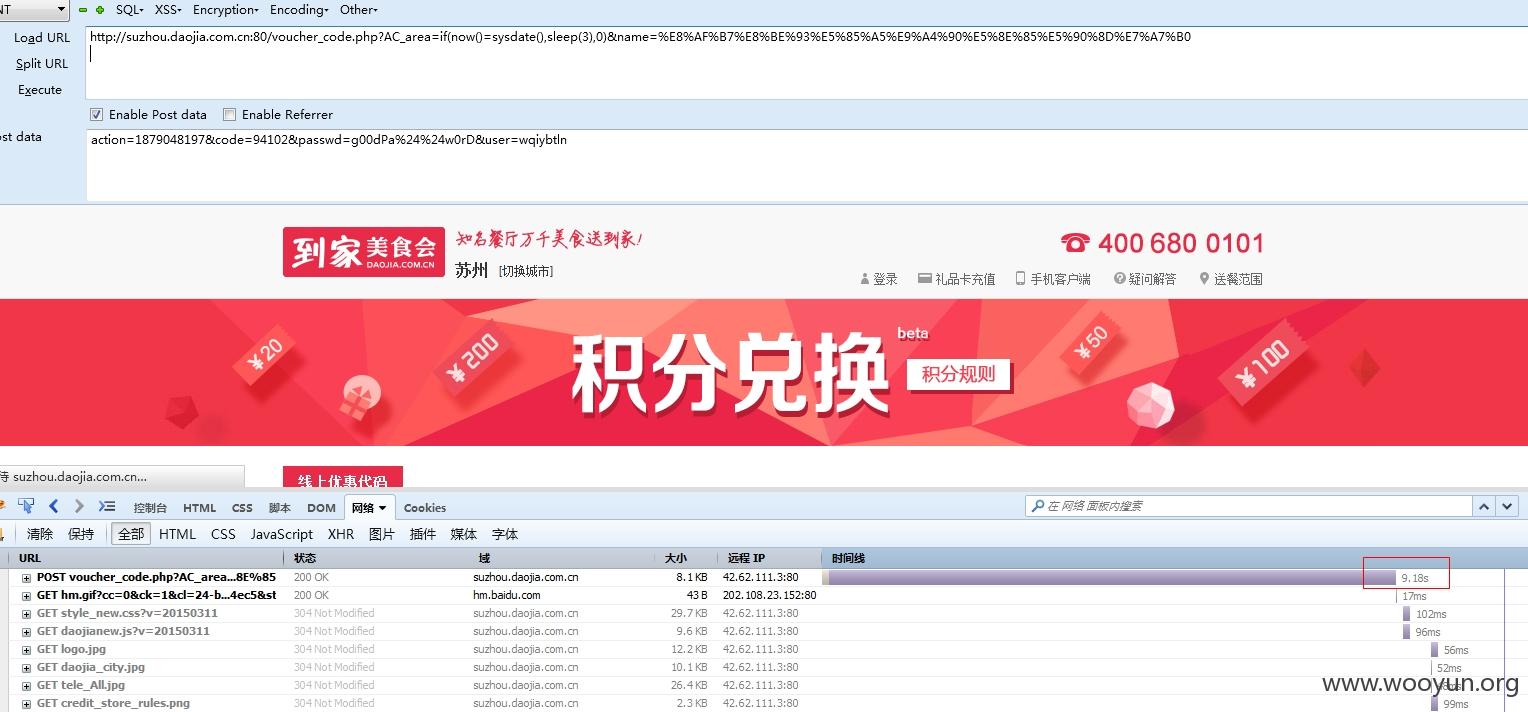Expand the GET daojianew.js request row

point(27,632)
